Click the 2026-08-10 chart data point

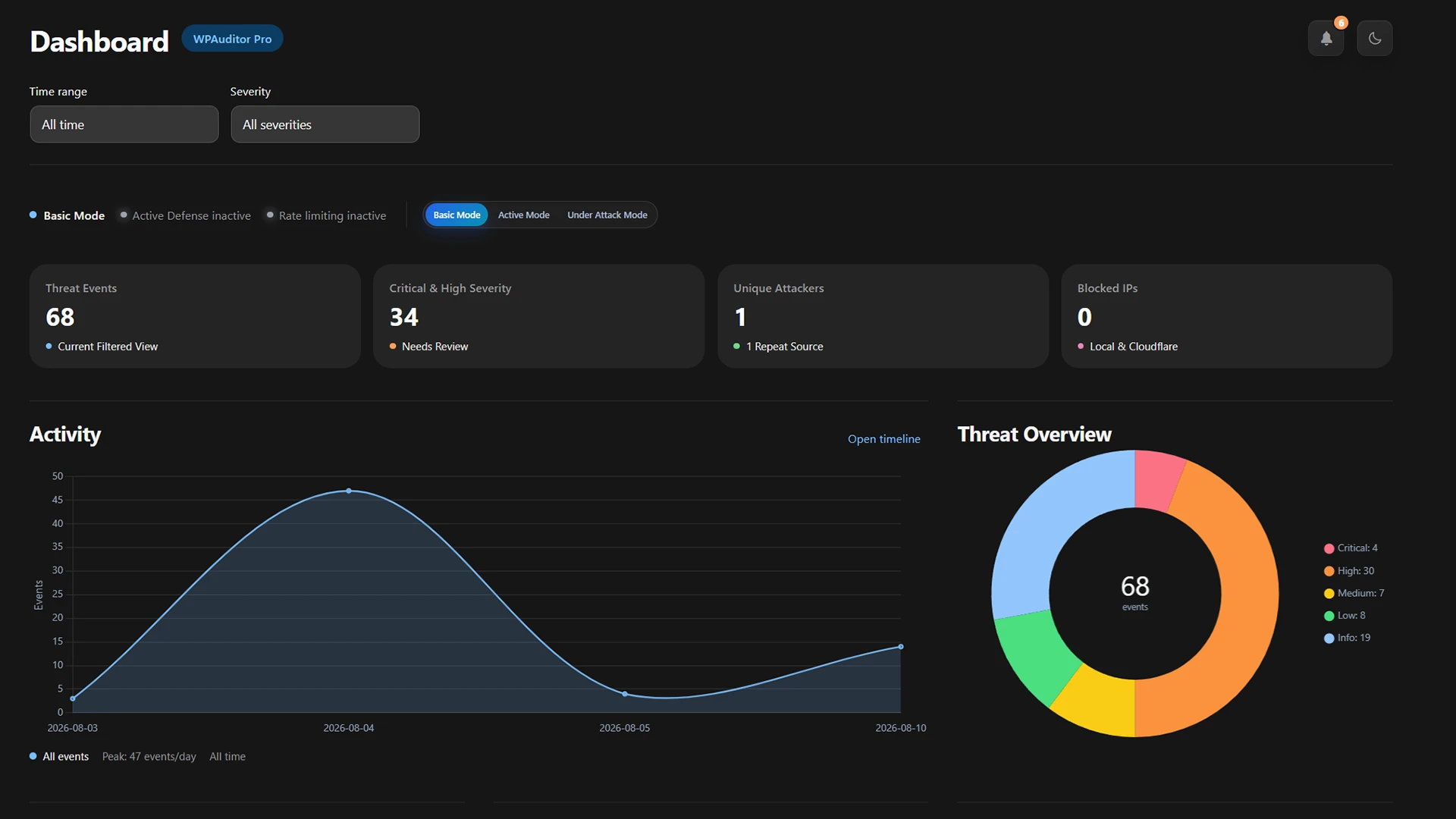click(901, 647)
